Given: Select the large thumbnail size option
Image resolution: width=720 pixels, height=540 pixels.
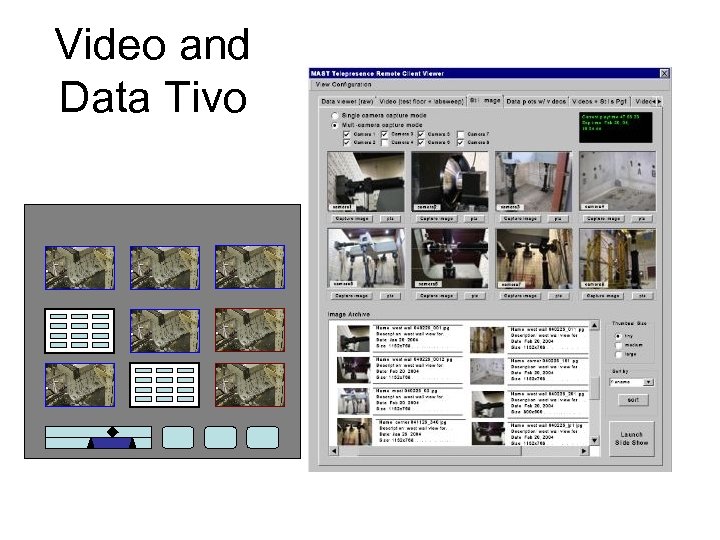Looking at the screenshot, I should click(618, 354).
